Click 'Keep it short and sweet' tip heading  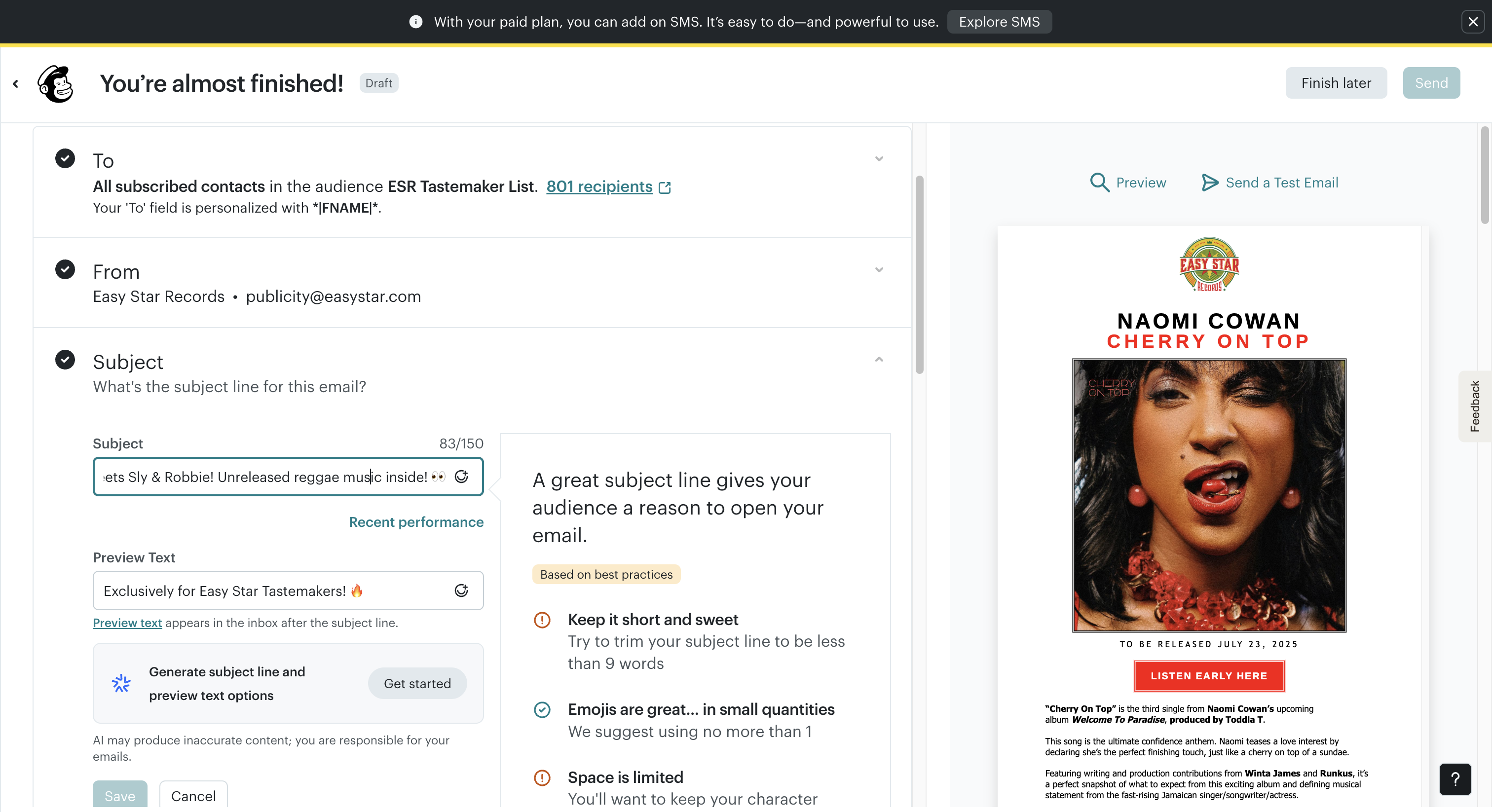tap(653, 620)
